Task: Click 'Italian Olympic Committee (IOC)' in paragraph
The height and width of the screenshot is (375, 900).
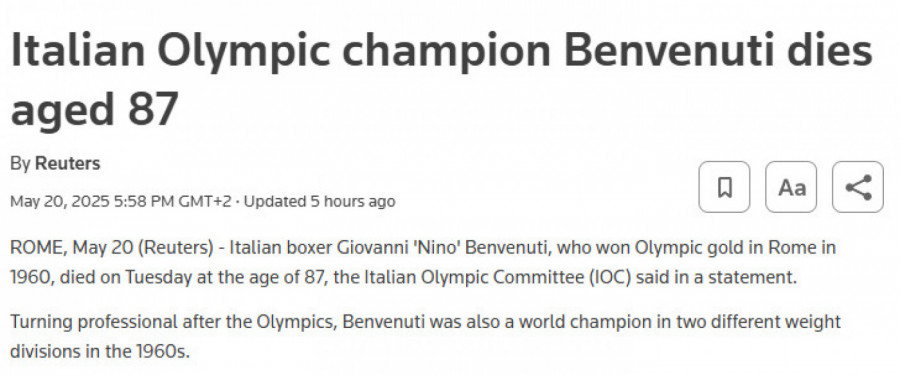Action: point(498,277)
